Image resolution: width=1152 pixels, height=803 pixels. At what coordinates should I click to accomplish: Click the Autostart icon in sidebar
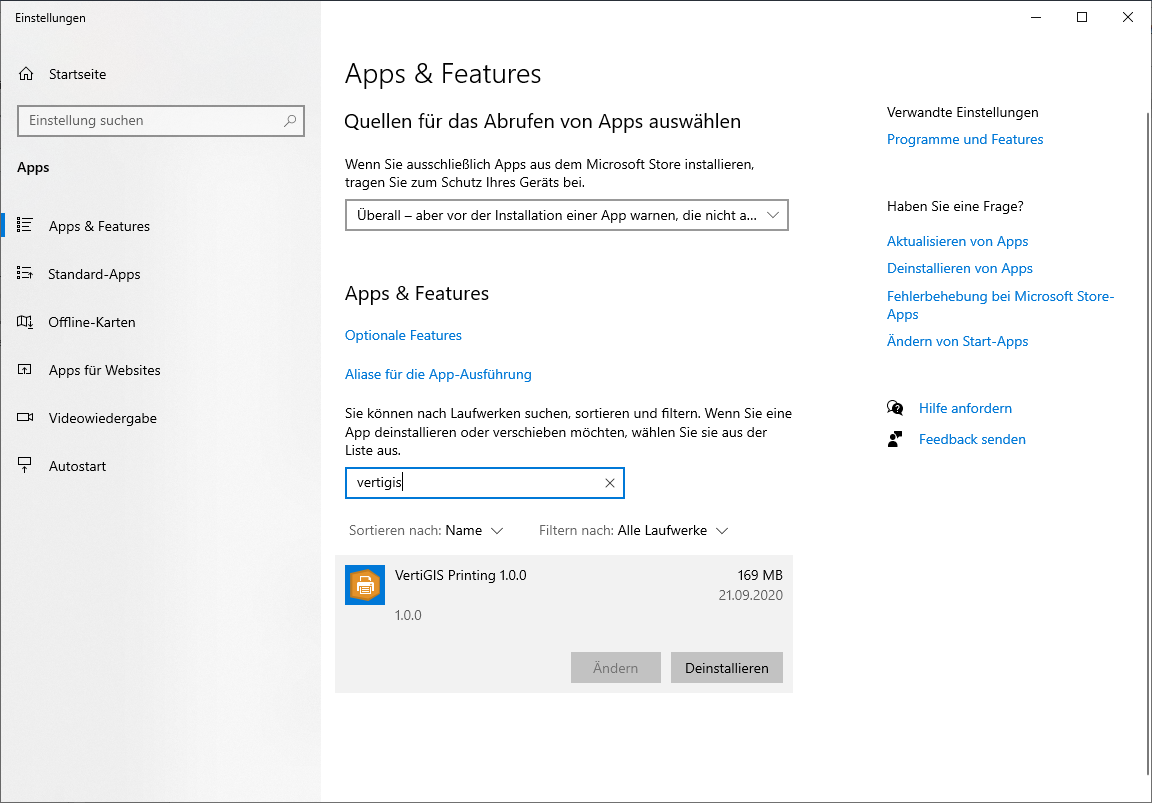26,466
